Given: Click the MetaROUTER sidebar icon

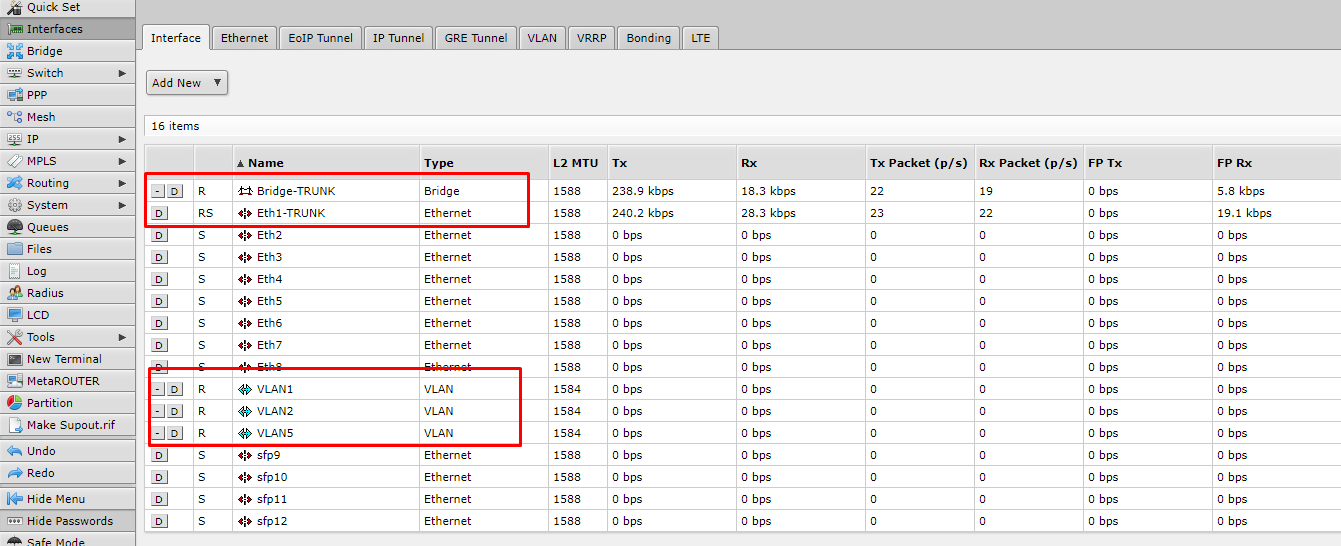Looking at the screenshot, I should [x=15, y=381].
